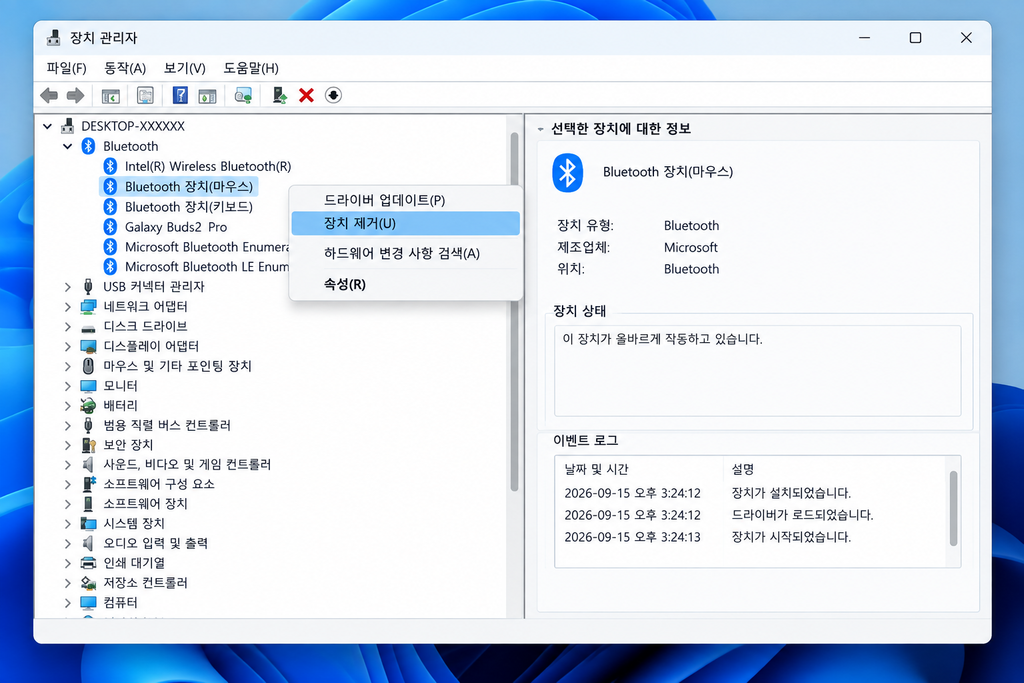Expand the 범용 직렬 버스 컨트롤러 node

point(67,426)
